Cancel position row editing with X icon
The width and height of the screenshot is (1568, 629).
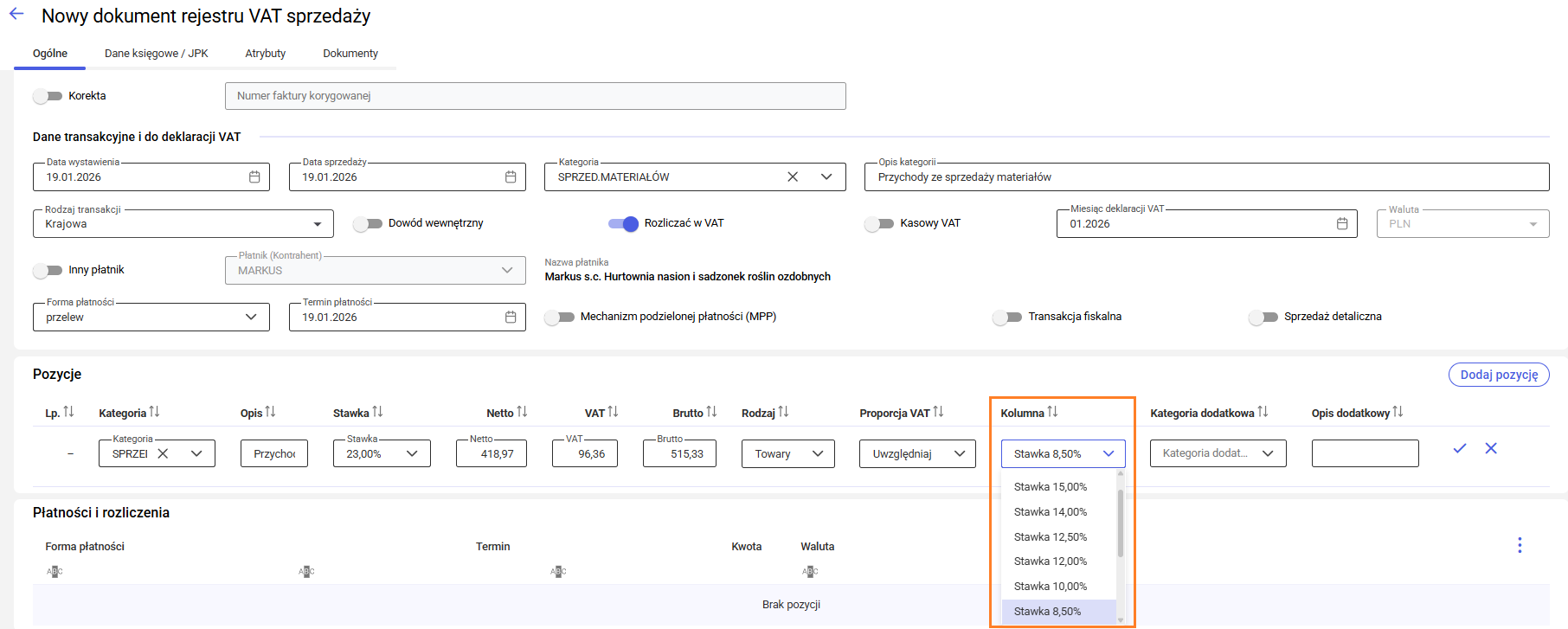(x=1491, y=448)
